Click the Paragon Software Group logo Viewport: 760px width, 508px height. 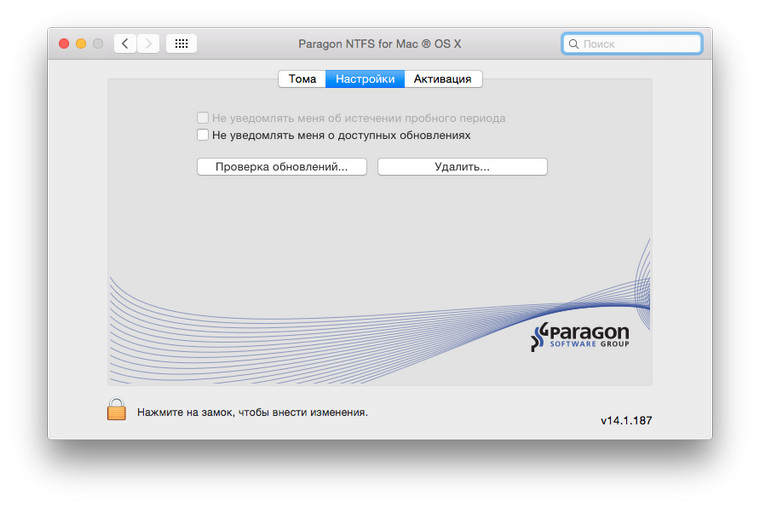[x=580, y=336]
